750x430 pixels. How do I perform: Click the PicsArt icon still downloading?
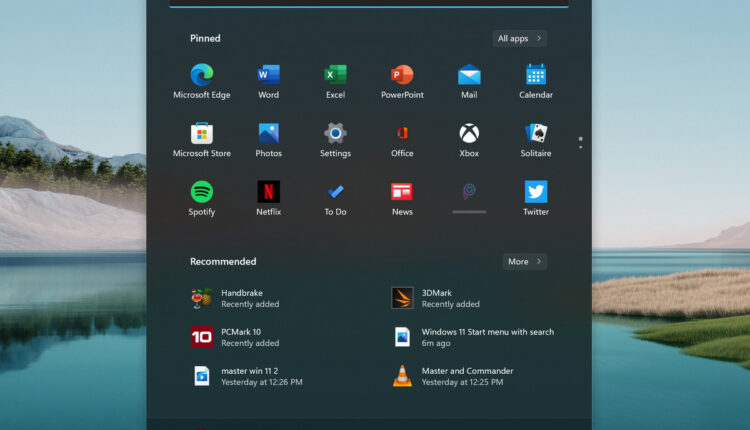coord(469,192)
